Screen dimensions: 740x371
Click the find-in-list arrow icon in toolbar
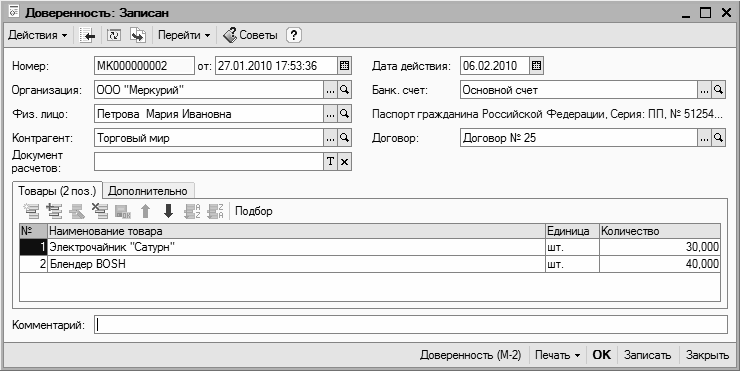[x=87, y=35]
